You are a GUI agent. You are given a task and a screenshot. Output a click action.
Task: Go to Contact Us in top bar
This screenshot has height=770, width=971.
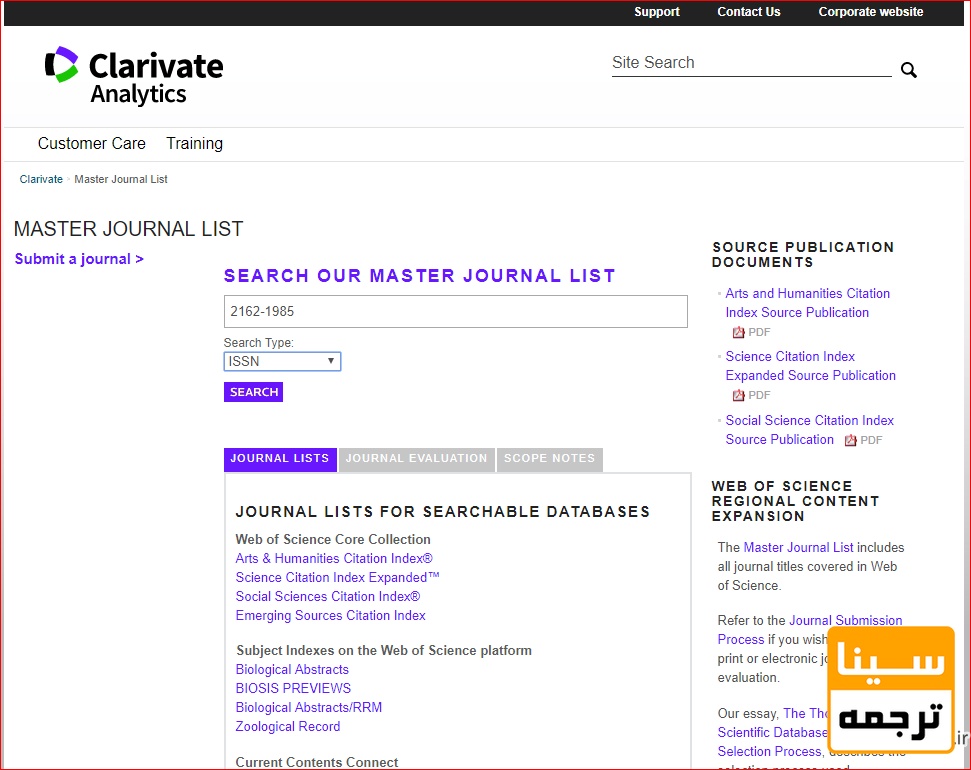pyautogui.click(x=748, y=12)
